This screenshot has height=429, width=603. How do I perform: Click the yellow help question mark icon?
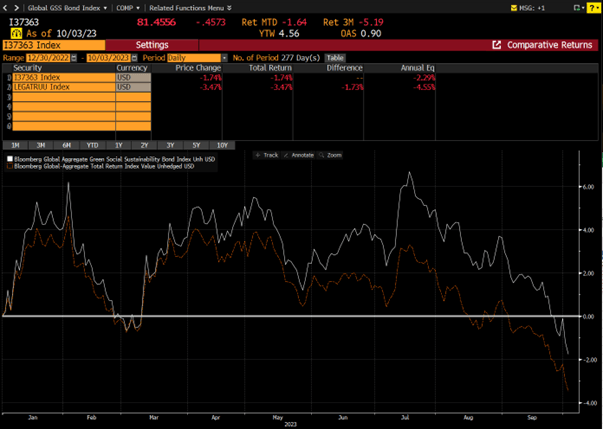click(591, 7)
